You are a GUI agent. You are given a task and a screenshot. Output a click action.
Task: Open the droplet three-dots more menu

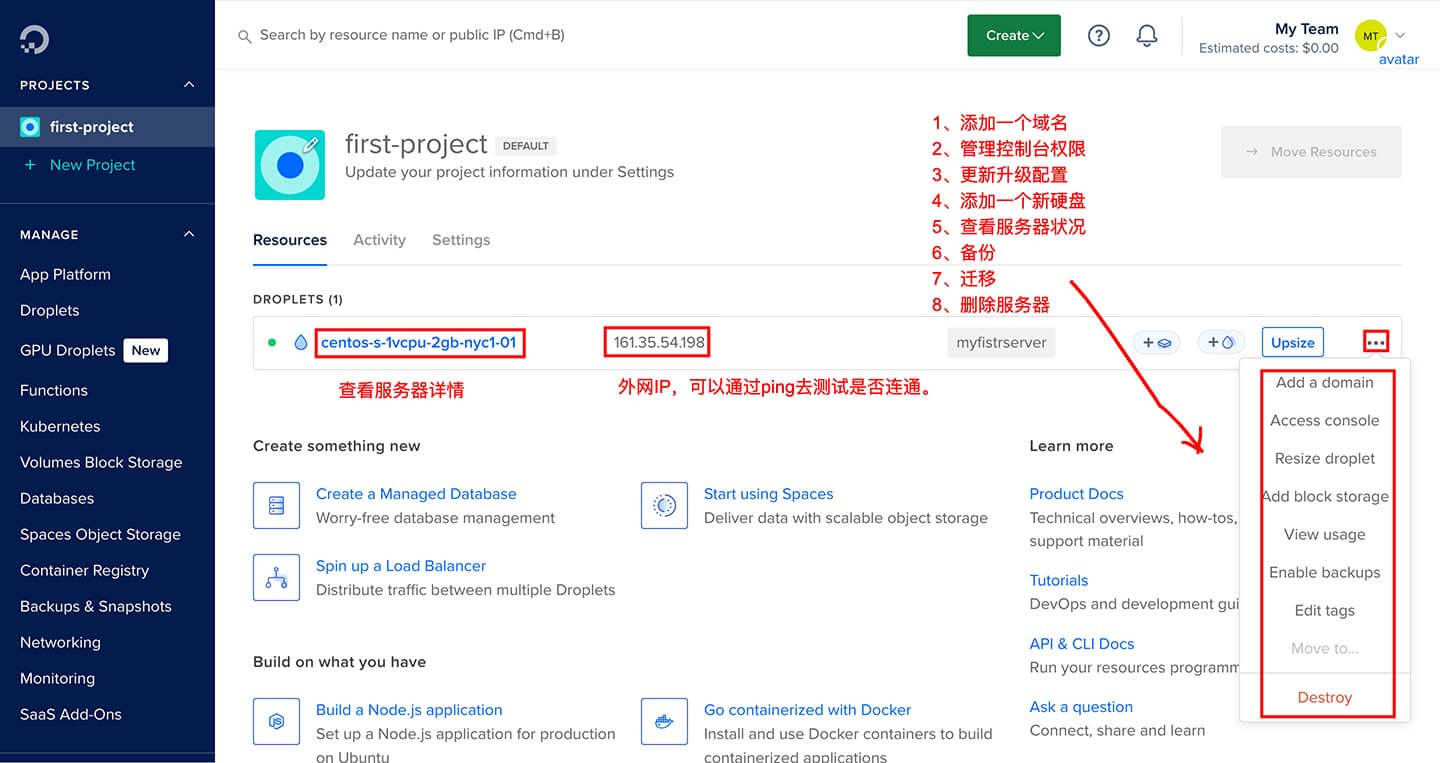pyautogui.click(x=1376, y=342)
